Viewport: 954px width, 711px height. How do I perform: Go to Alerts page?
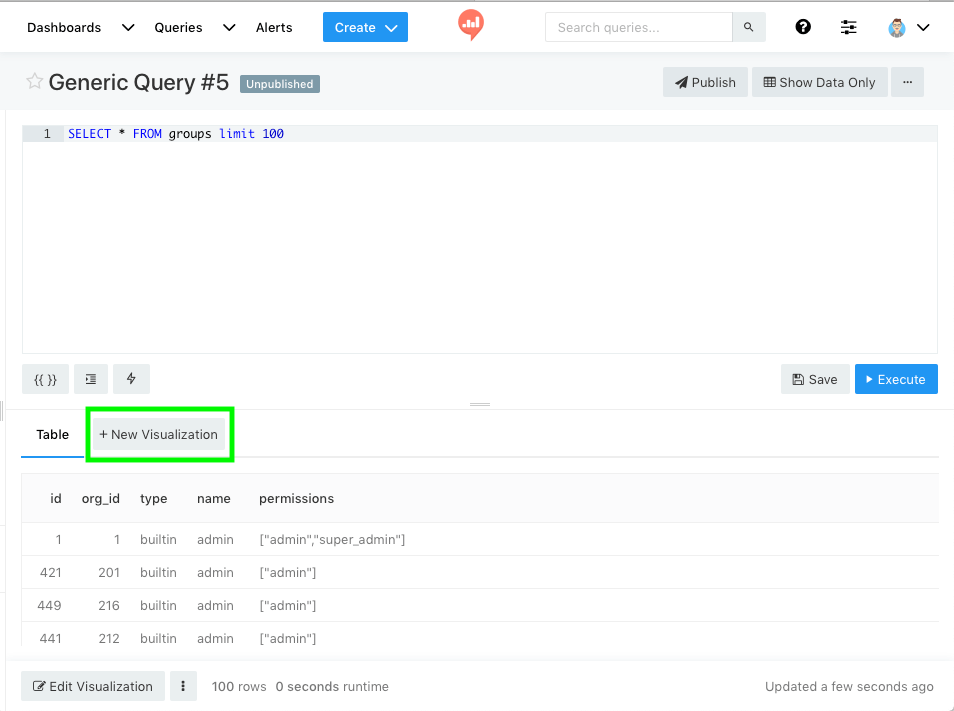click(274, 27)
